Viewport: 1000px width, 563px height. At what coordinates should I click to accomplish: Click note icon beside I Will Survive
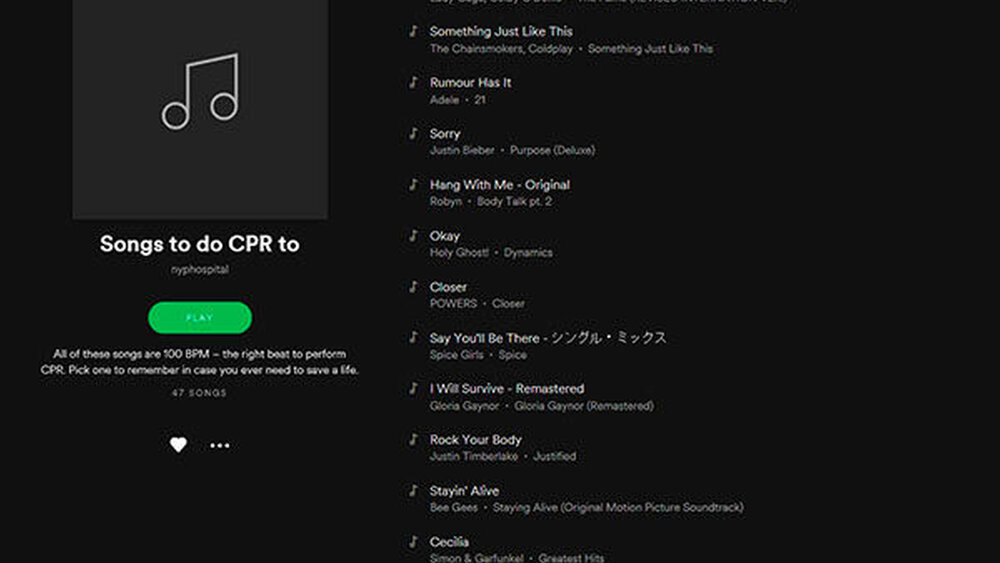413,388
